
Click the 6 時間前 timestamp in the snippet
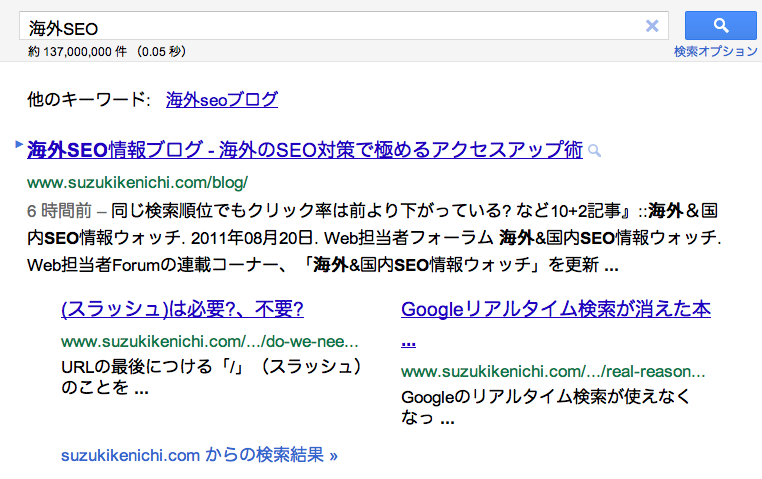click(59, 211)
